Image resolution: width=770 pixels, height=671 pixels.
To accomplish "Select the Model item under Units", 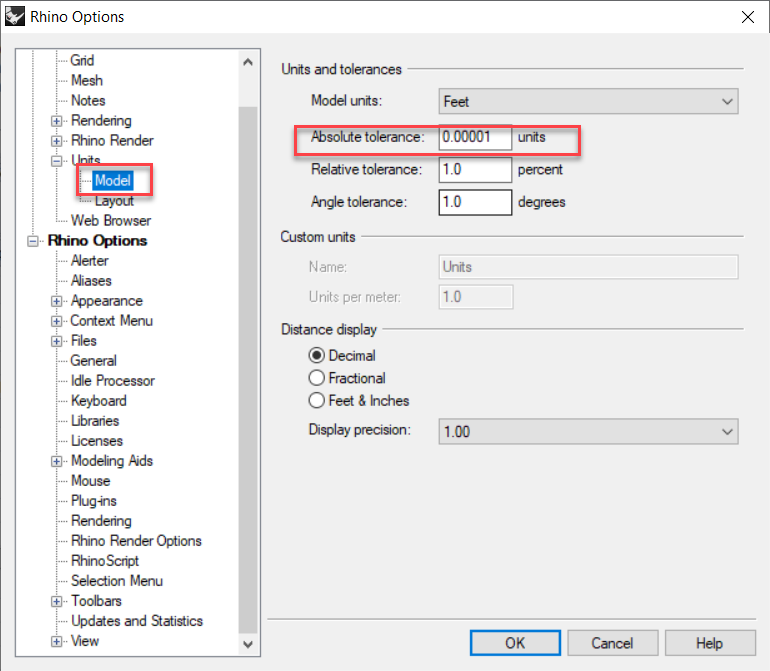I will [113, 180].
